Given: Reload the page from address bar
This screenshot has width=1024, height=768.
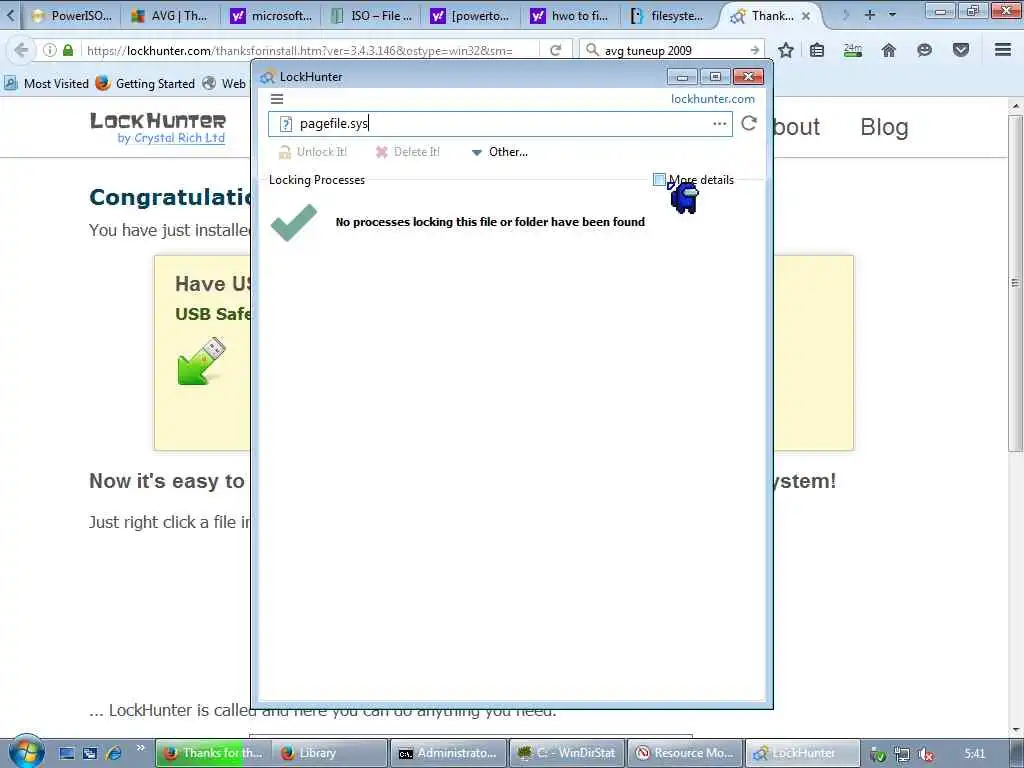Looking at the screenshot, I should [556, 50].
